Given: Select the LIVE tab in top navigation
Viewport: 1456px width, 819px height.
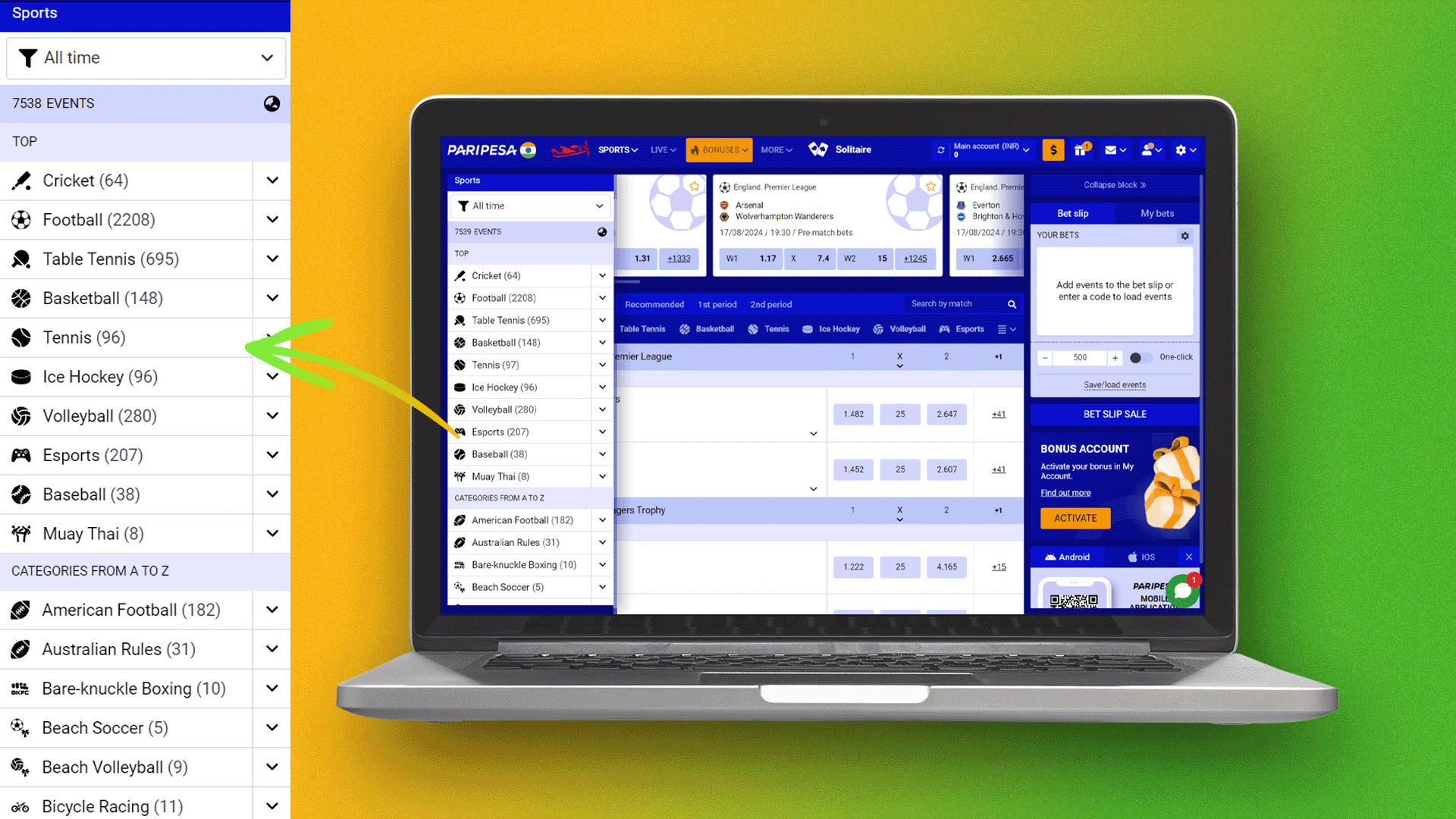Looking at the screenshot, I should point(661,149).
